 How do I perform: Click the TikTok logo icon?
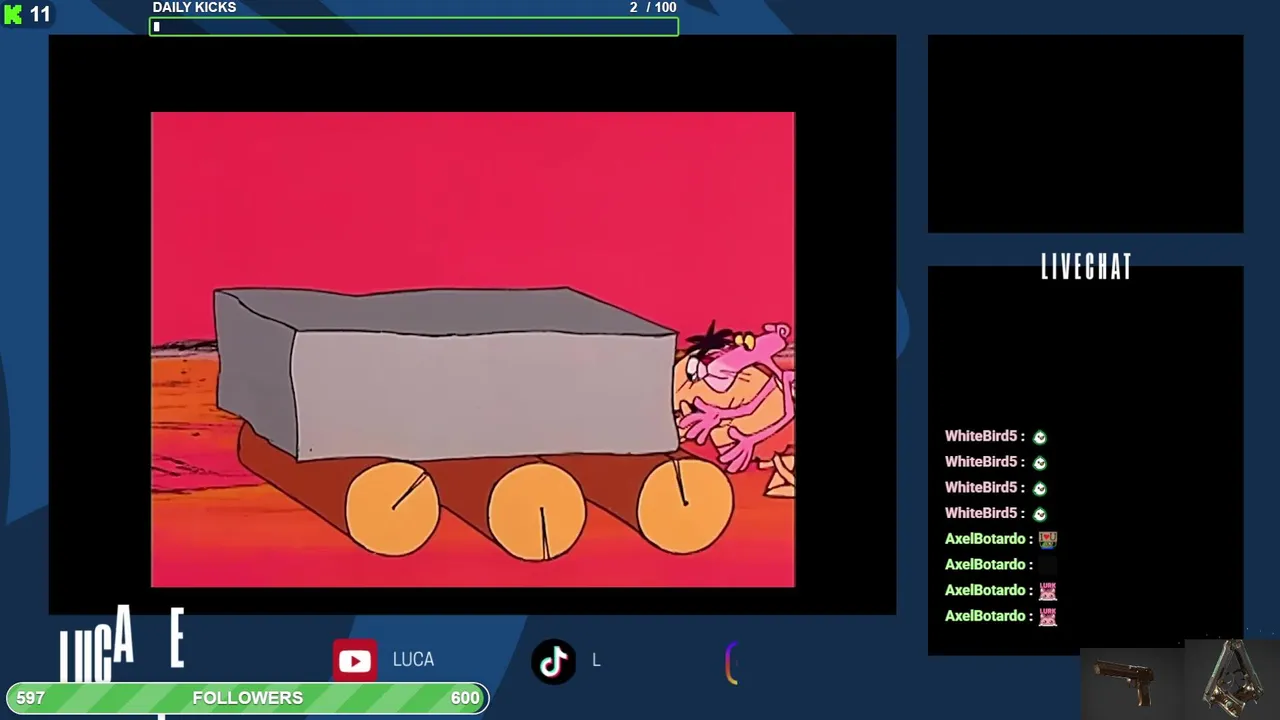click(554, 661)
